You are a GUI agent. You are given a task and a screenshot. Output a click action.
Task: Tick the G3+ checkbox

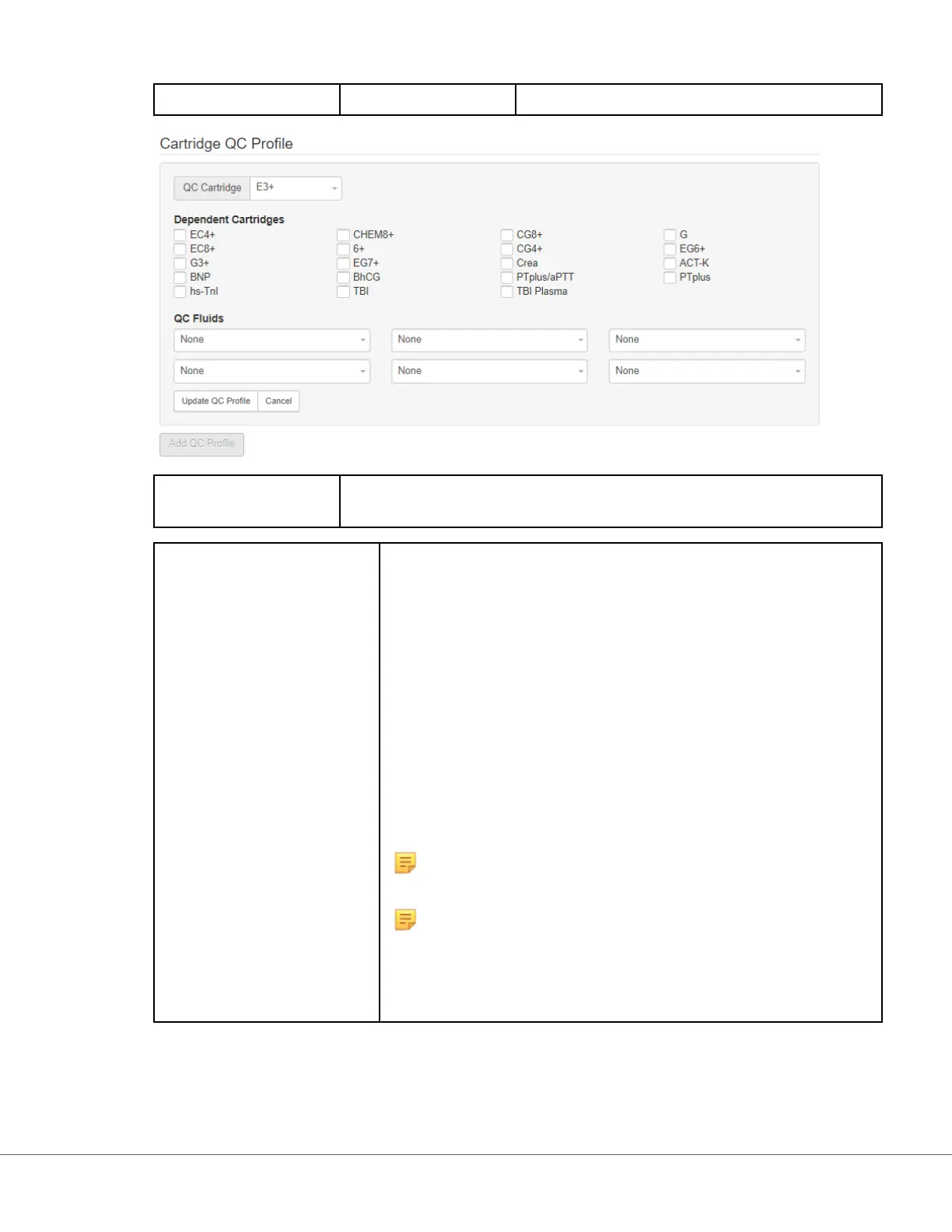click(x=180, y=263)
